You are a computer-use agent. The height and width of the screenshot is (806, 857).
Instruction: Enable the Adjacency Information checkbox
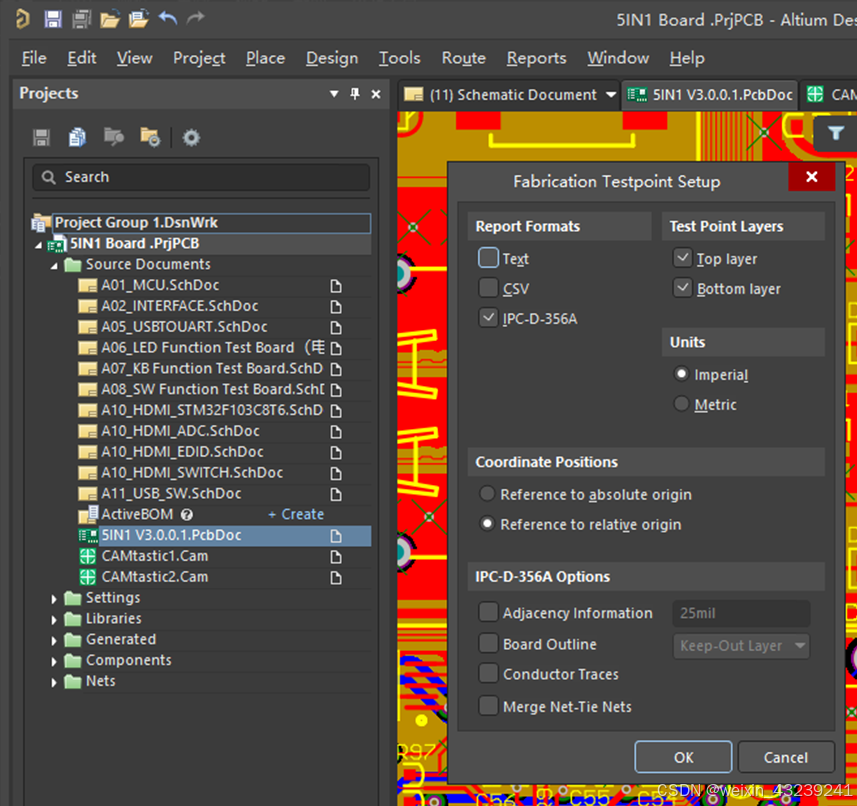(x=488, y=612)
